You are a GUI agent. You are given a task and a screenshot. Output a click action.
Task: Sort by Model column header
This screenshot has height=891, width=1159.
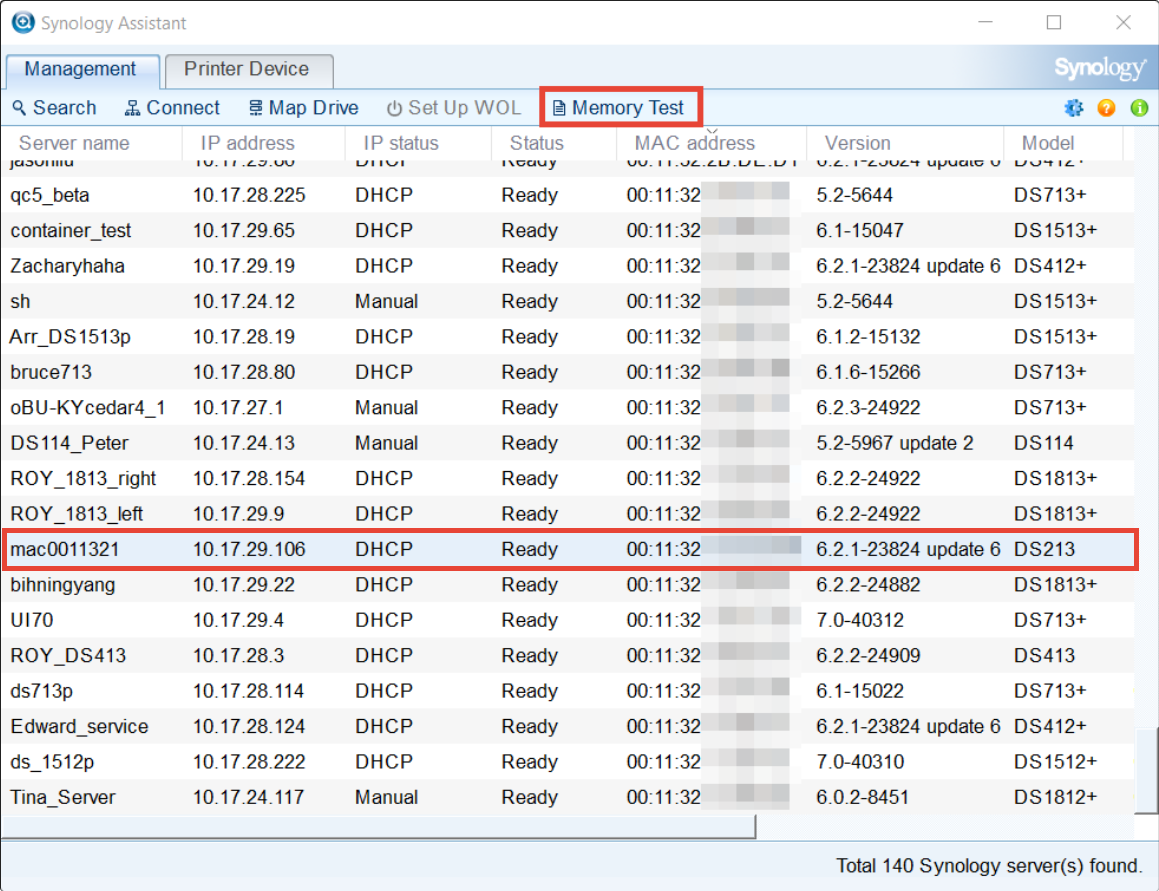(1063, 143)
